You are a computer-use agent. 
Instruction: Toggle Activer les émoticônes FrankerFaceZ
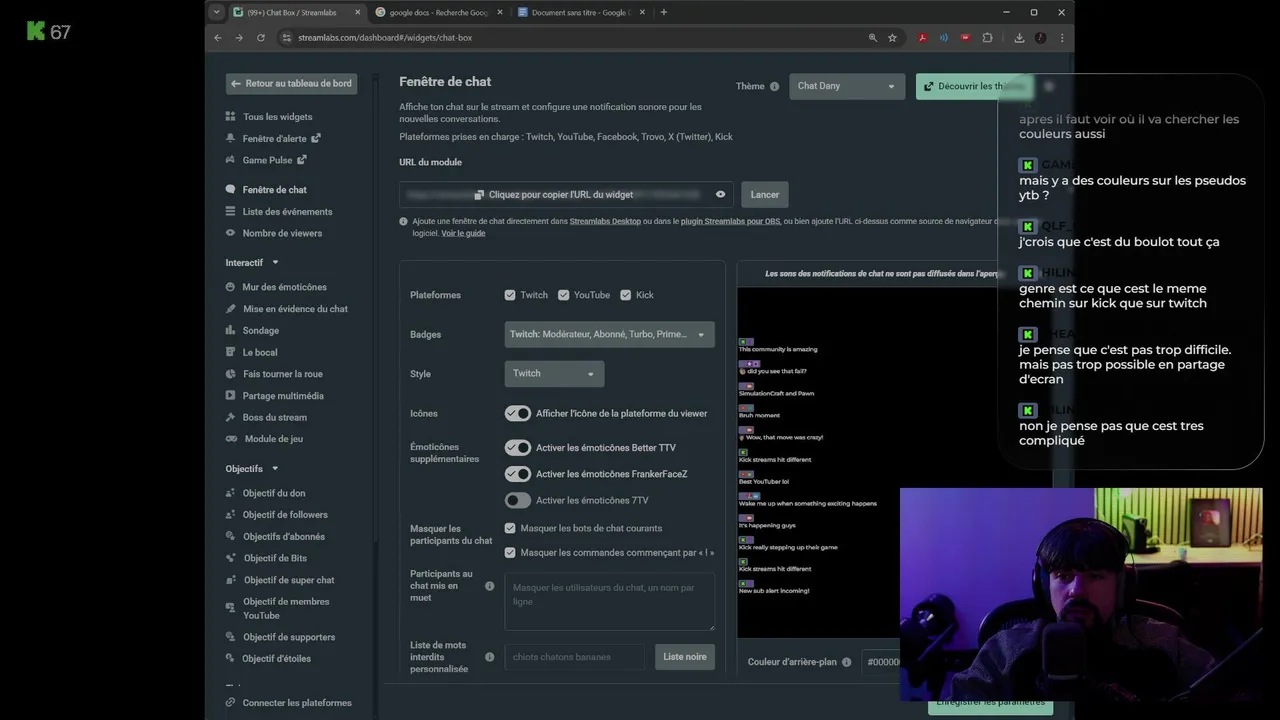click(x=517, y=474)
